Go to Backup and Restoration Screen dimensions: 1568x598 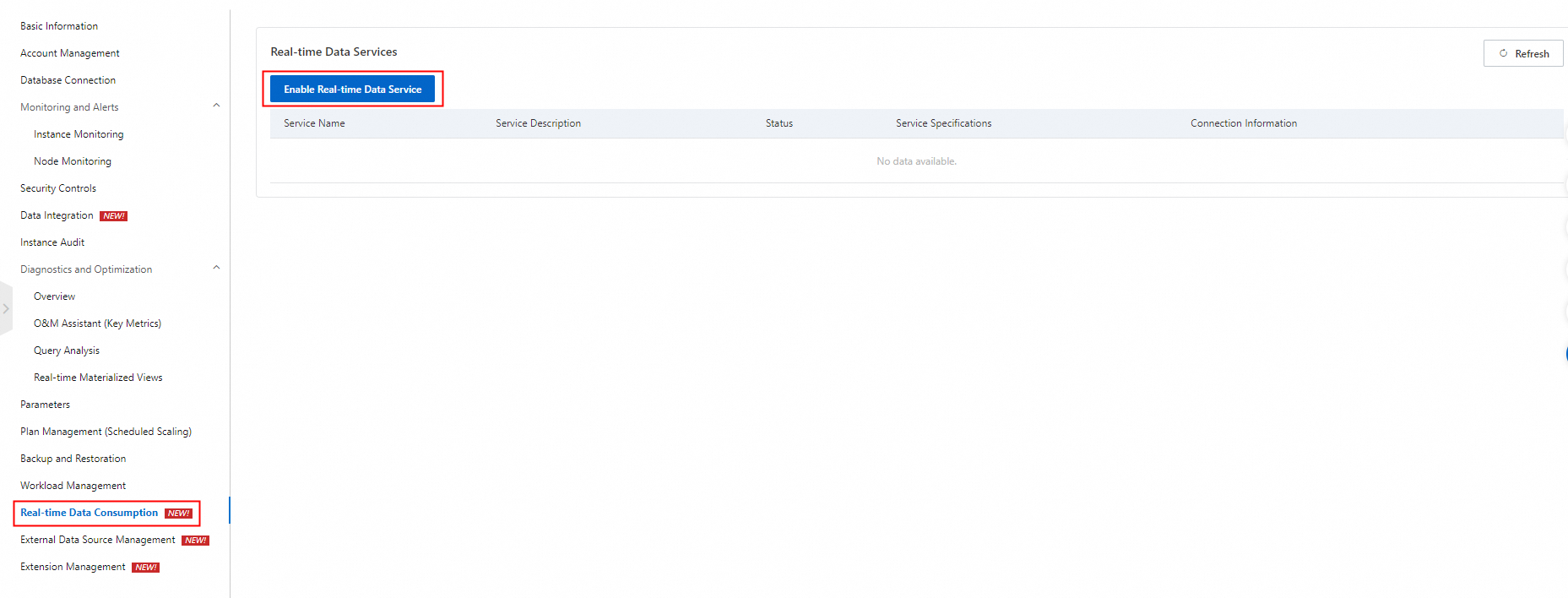click(73, 459)
